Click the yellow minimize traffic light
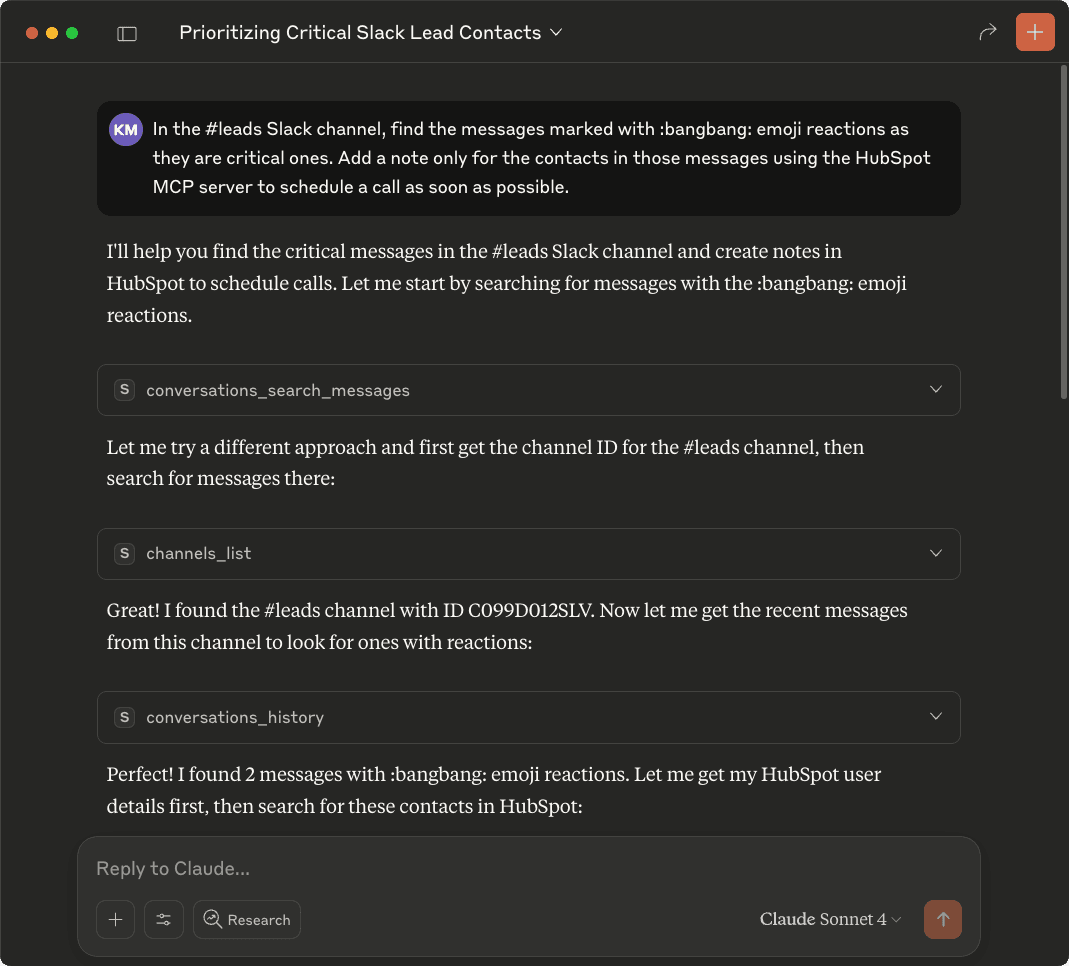Image resolution: width=1069 pixels, height=966 pixels. point(51,32)
